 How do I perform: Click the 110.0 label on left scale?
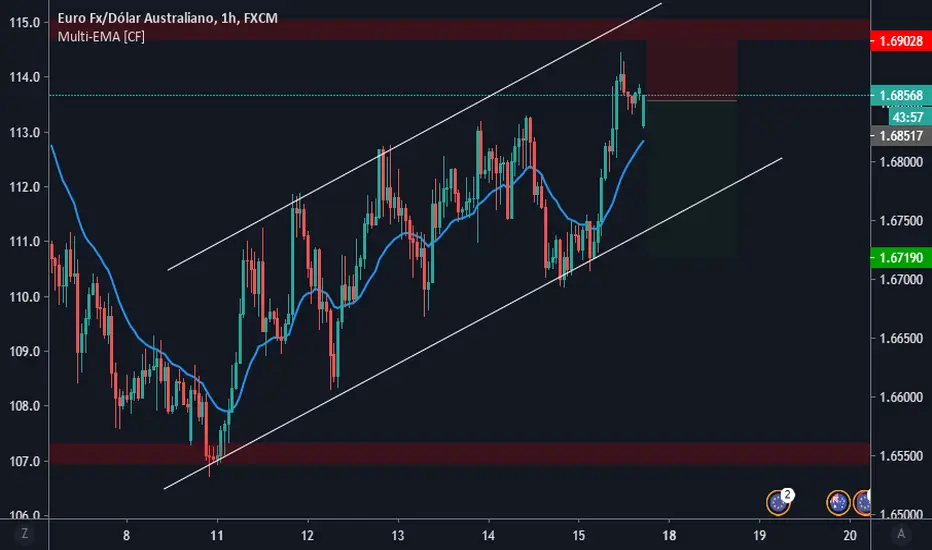[25, 297]
